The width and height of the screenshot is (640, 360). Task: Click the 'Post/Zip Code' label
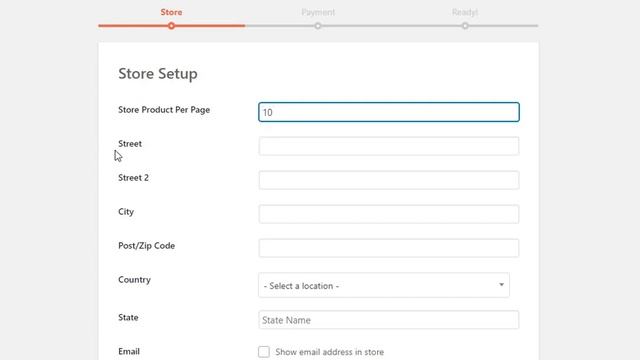147,246
